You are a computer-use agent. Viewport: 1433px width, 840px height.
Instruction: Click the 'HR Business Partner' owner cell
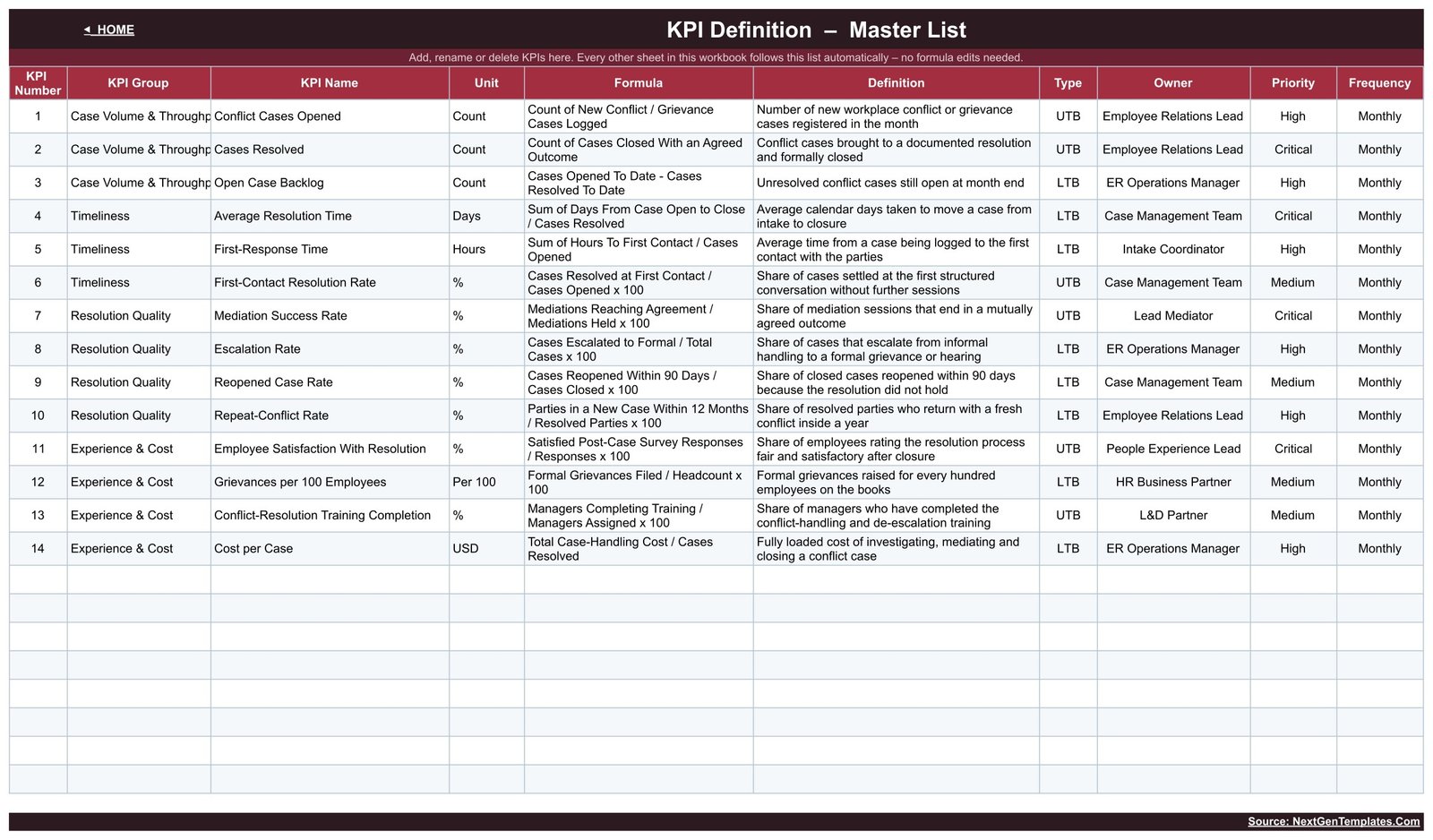point(1173,482)
